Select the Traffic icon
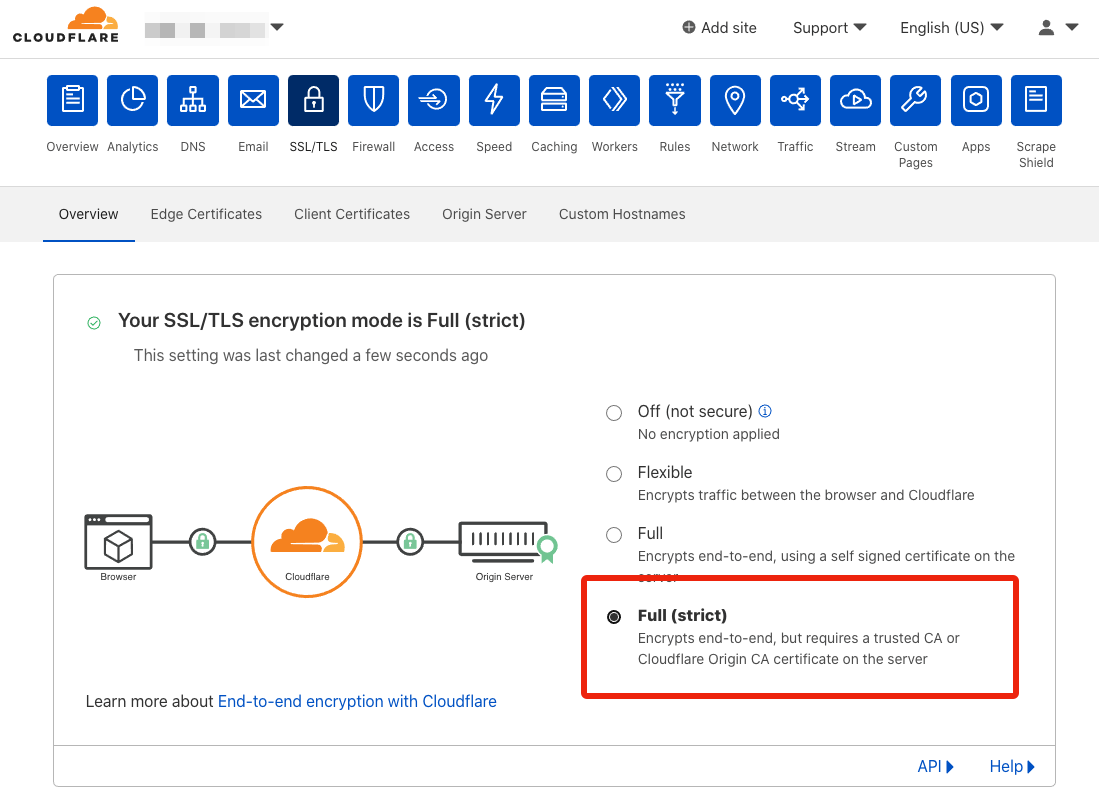The image size is (1099, 796). click(795, 100)
